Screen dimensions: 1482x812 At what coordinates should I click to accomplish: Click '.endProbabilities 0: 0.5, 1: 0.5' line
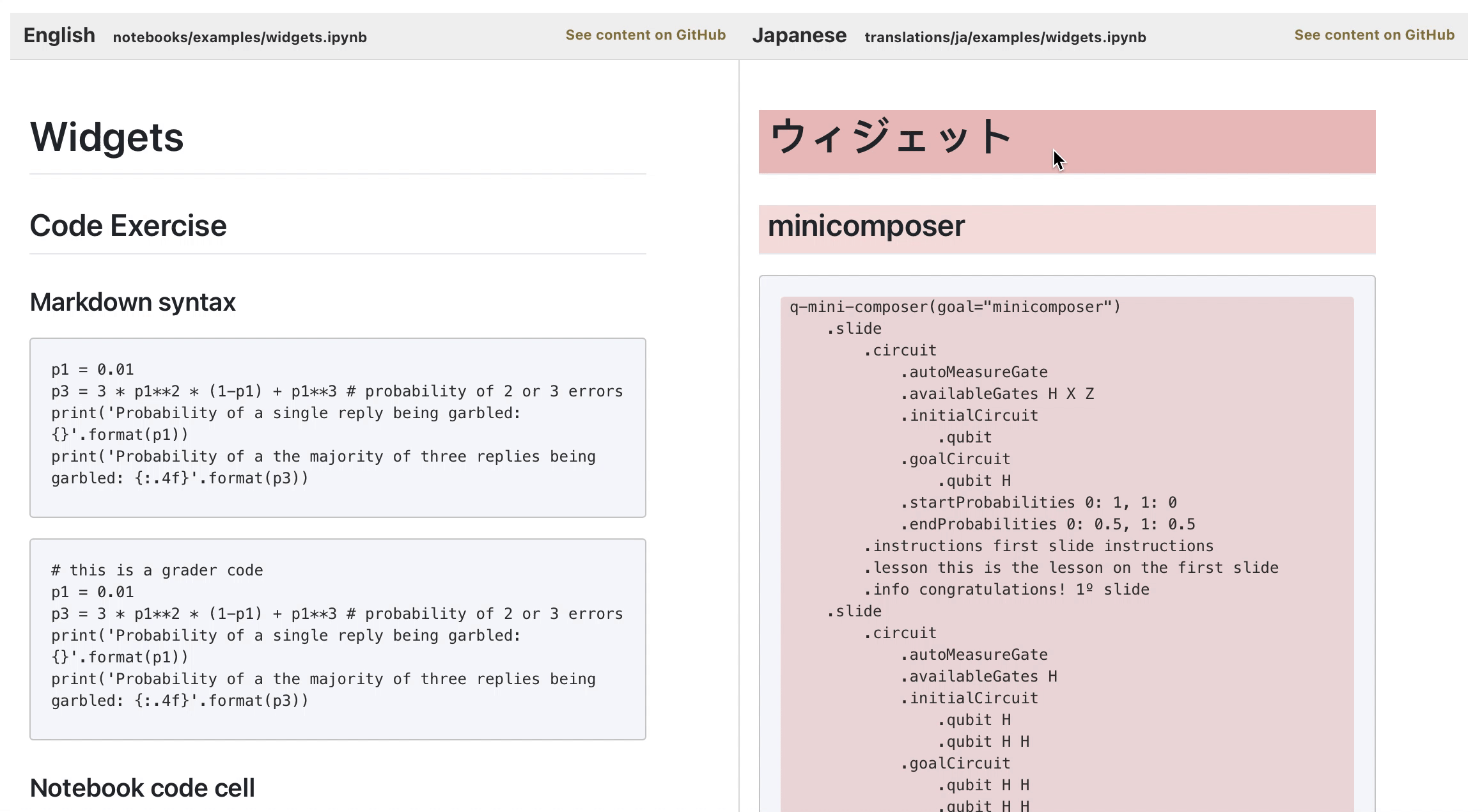1048,524
